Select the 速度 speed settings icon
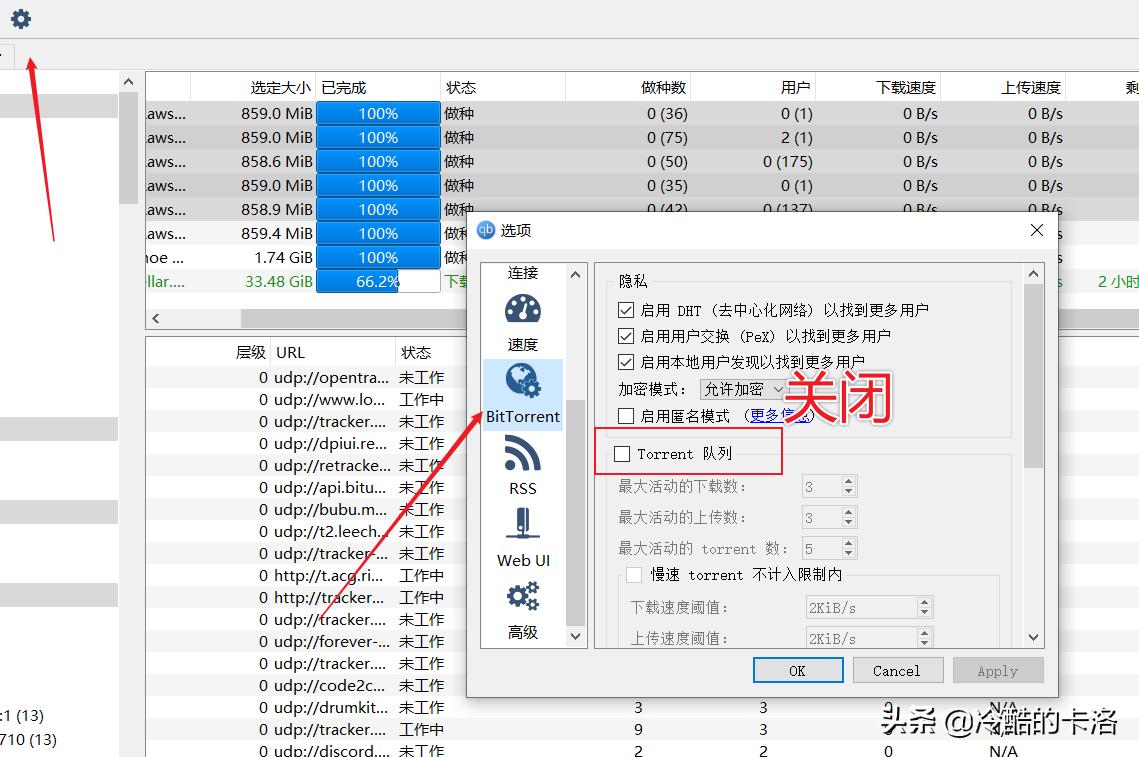 522,318
